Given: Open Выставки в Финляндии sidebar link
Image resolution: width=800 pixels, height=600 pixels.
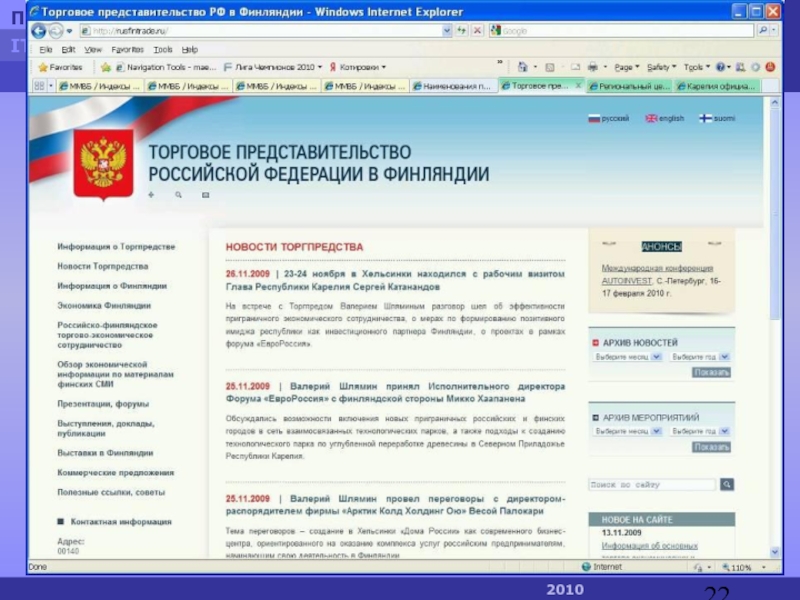Looking at the screenshot, I should [x=105, y=453].
